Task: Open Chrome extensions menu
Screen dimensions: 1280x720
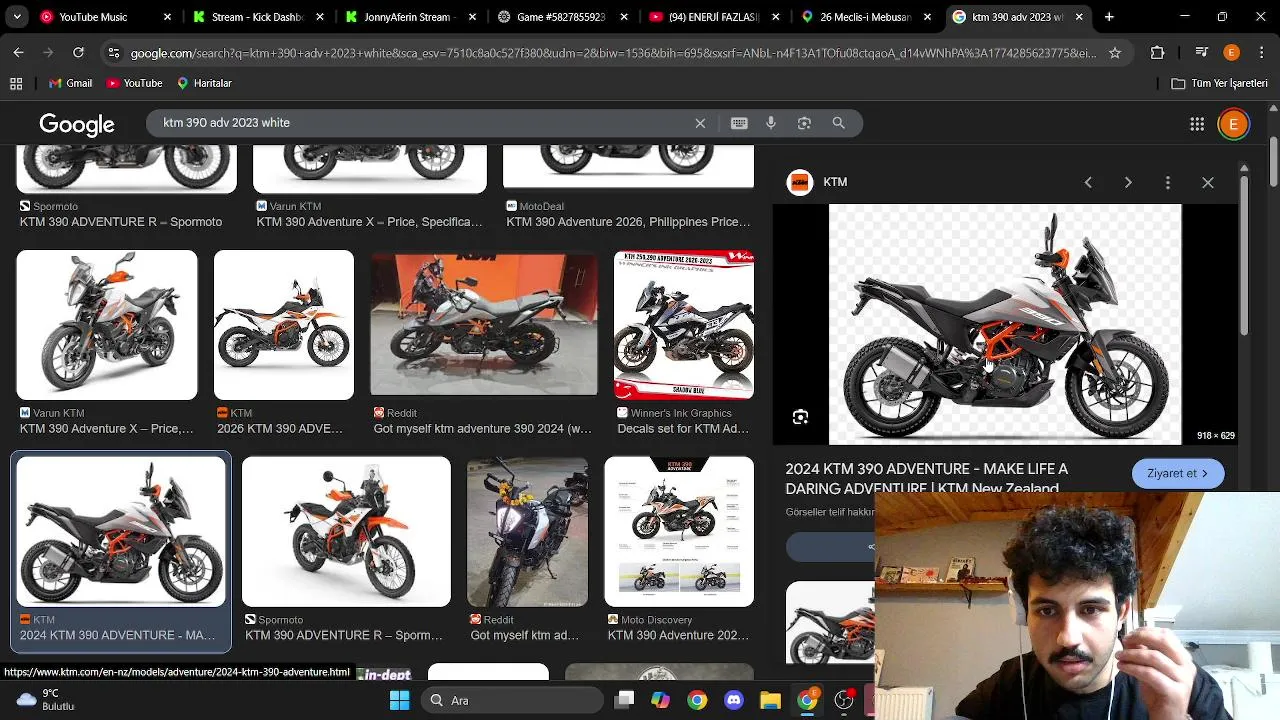Action: click(1158, 53)
